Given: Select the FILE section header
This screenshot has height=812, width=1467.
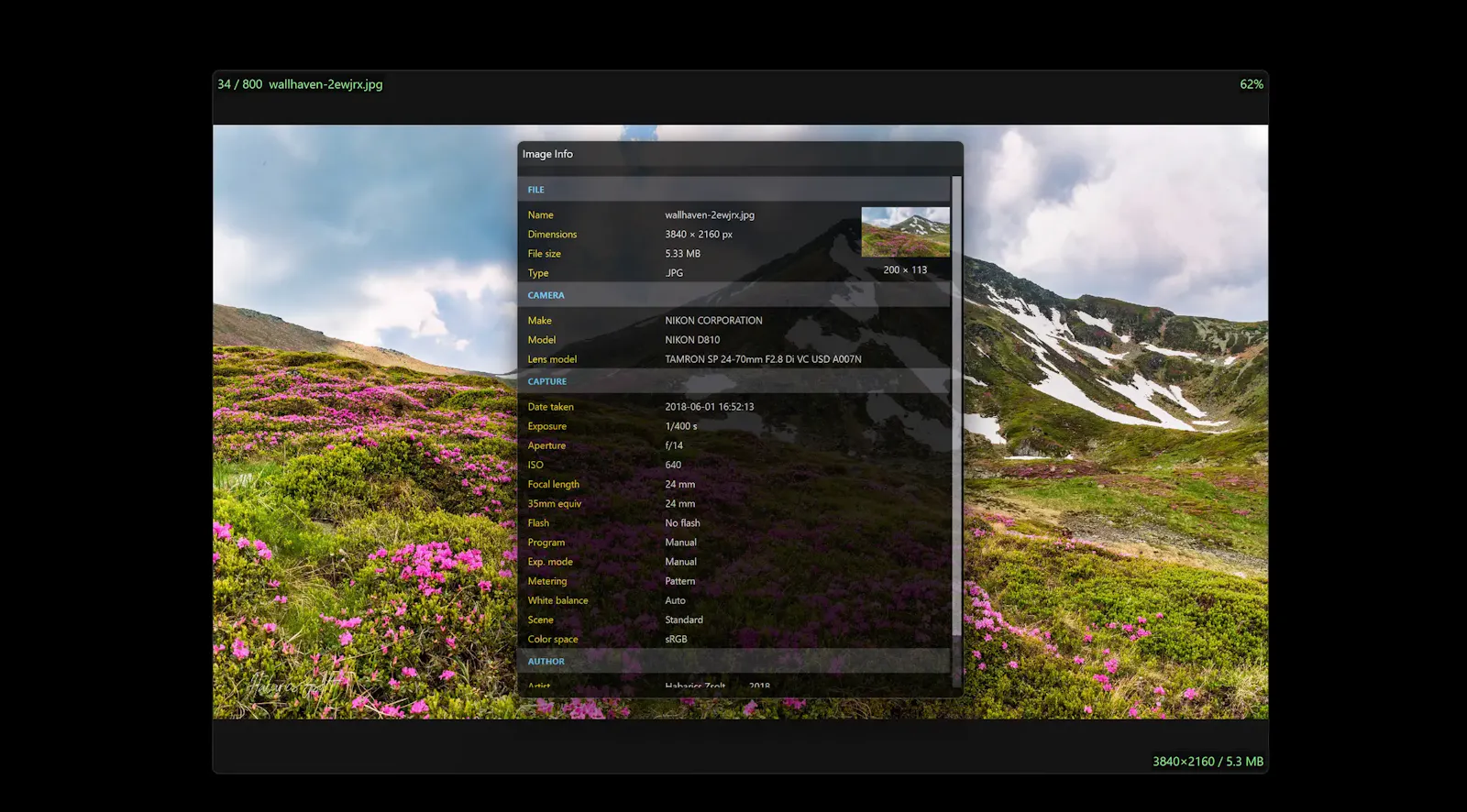Looking at the screenshot, I should [x=733, y=190].
